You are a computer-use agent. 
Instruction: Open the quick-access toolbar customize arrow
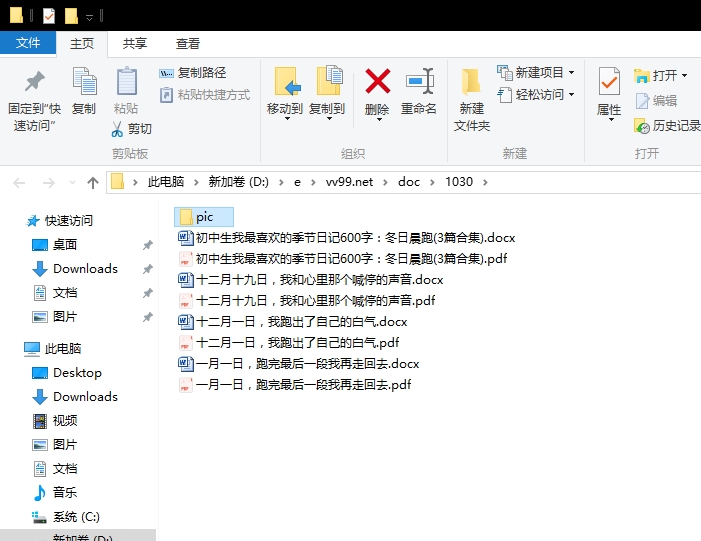click(89, 17)
